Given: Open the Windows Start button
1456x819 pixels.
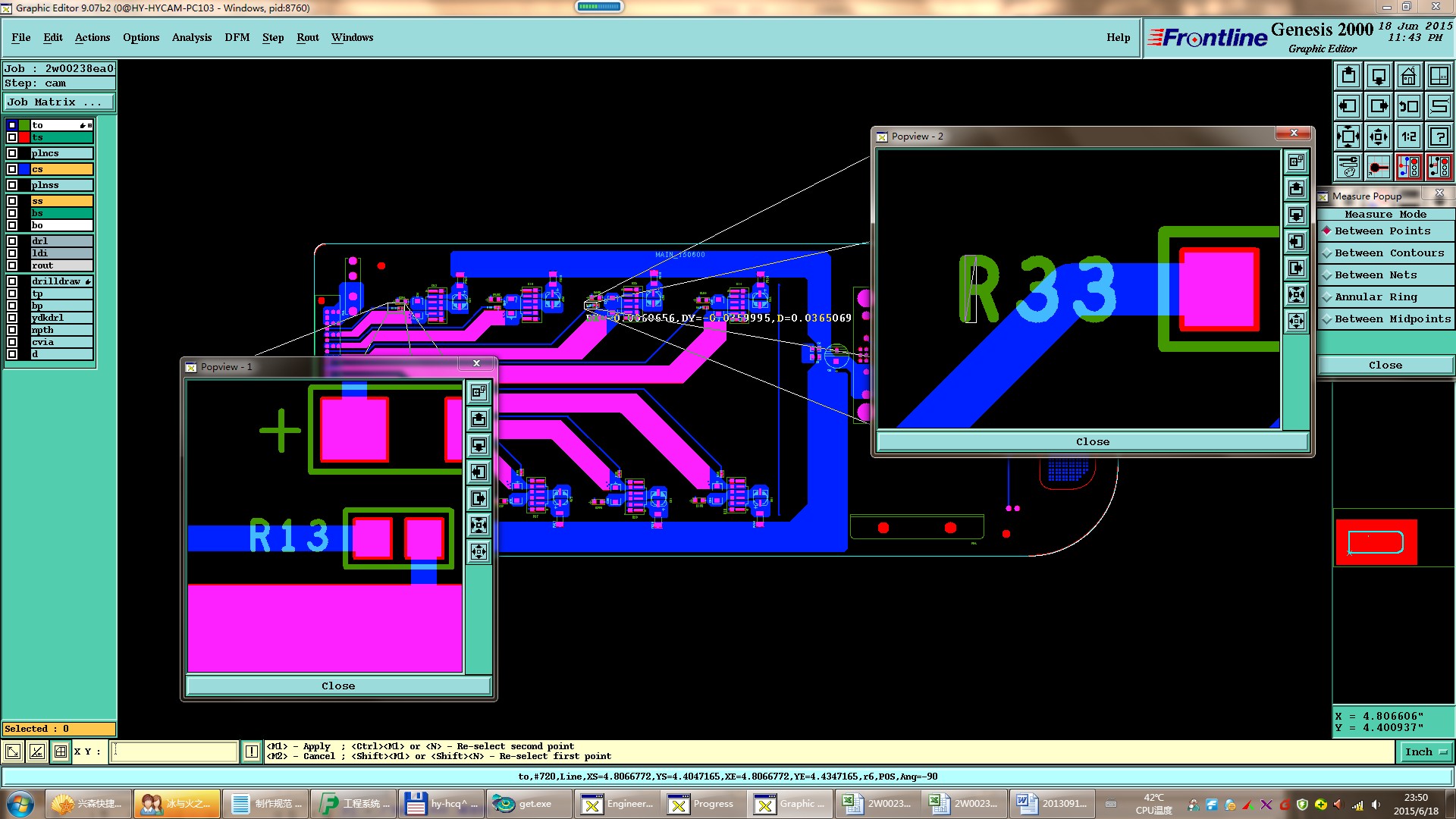Looking at the screenshot, I should [x=20, y=804].
